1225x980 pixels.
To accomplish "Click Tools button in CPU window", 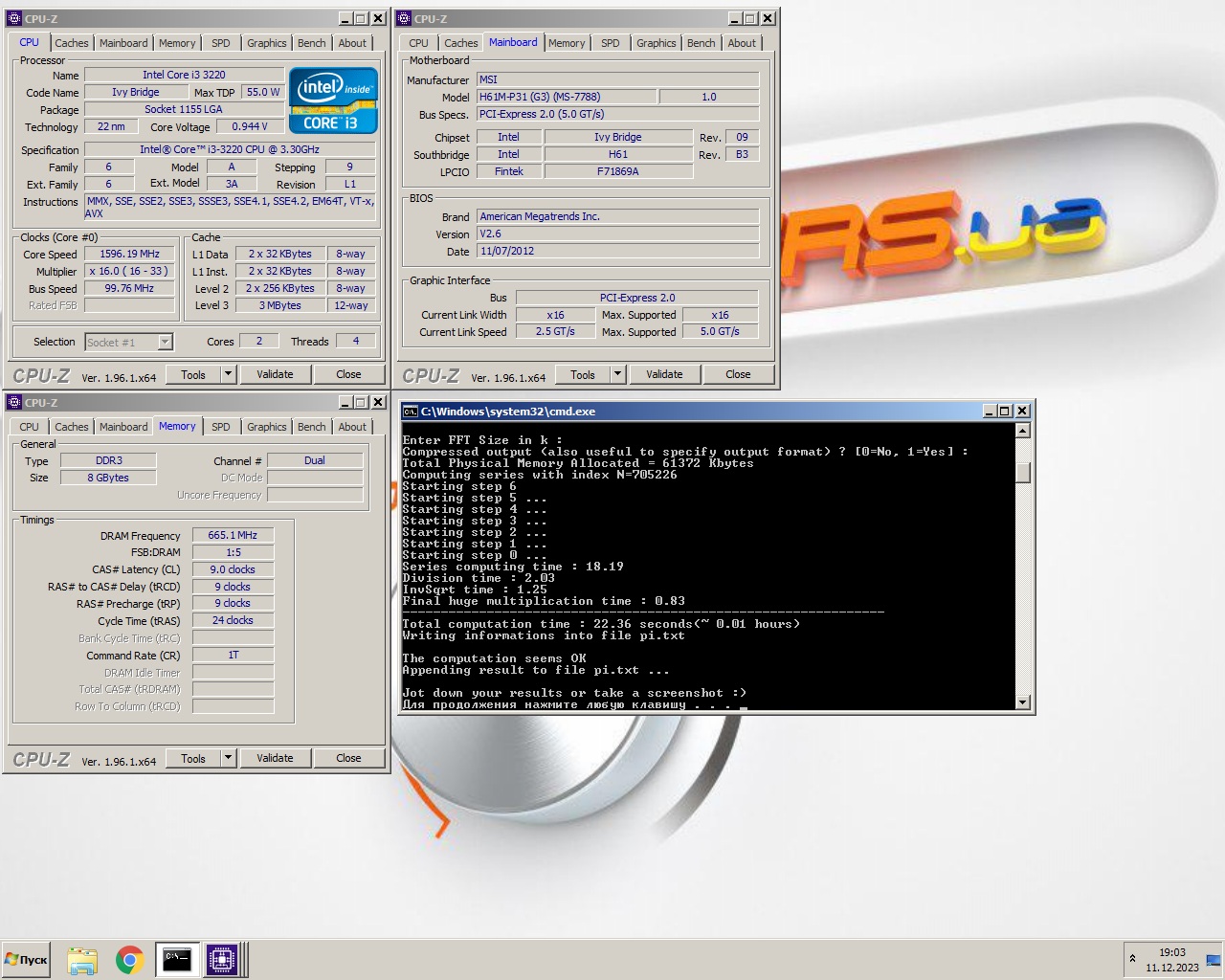I will coord(193,374).
